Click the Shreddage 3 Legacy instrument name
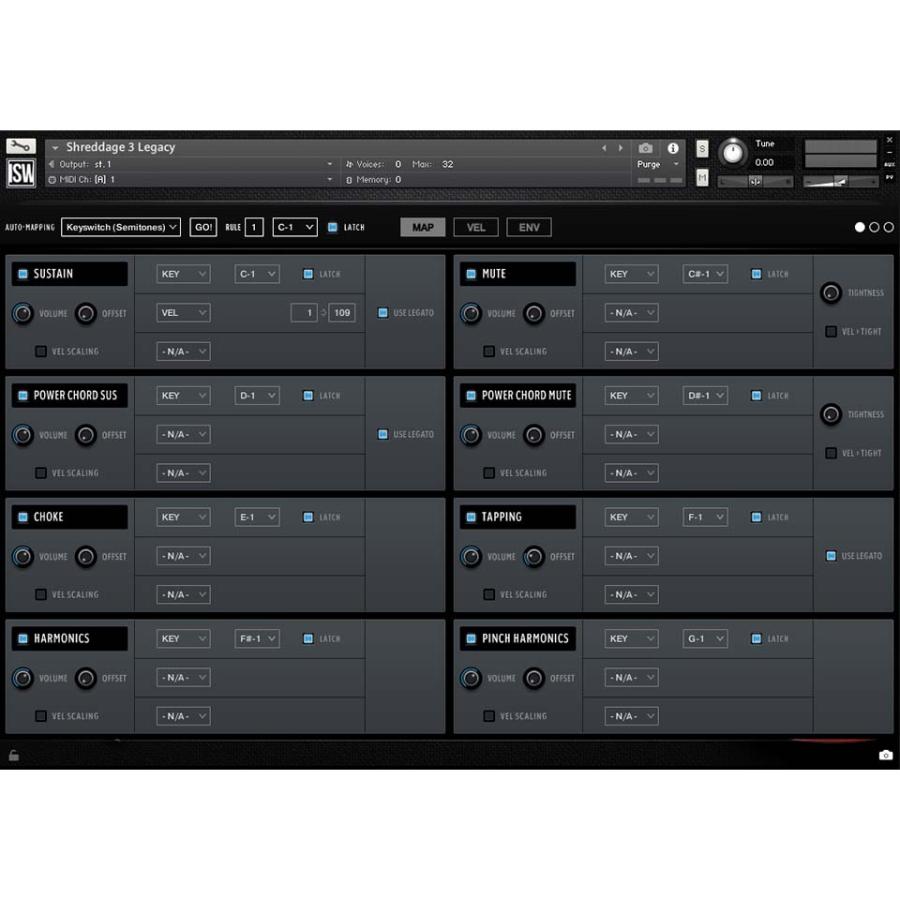The height and width of the screenshot is (900, 900). pyautogui.click(x=120, y=148)
